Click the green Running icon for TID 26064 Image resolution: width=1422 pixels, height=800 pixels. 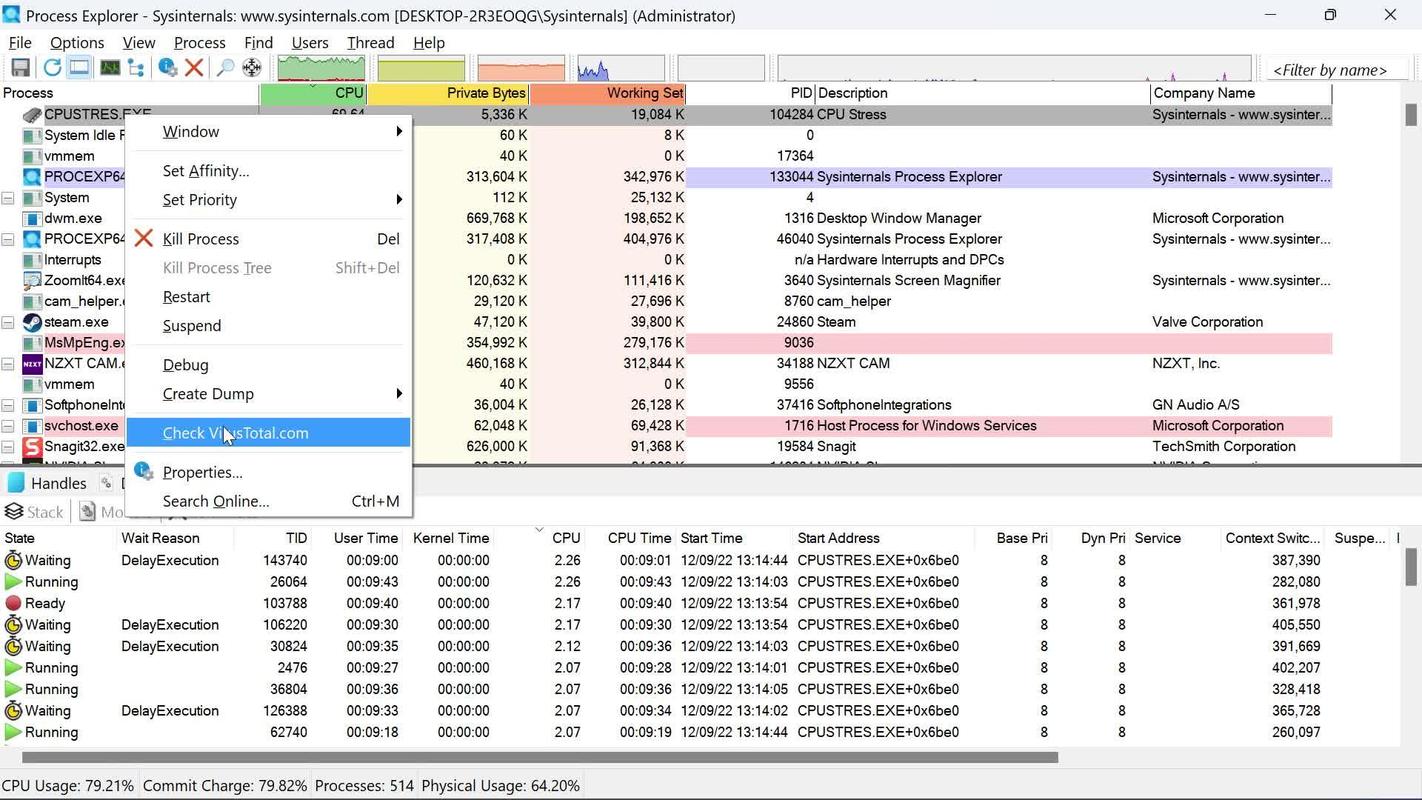point(13,582)
